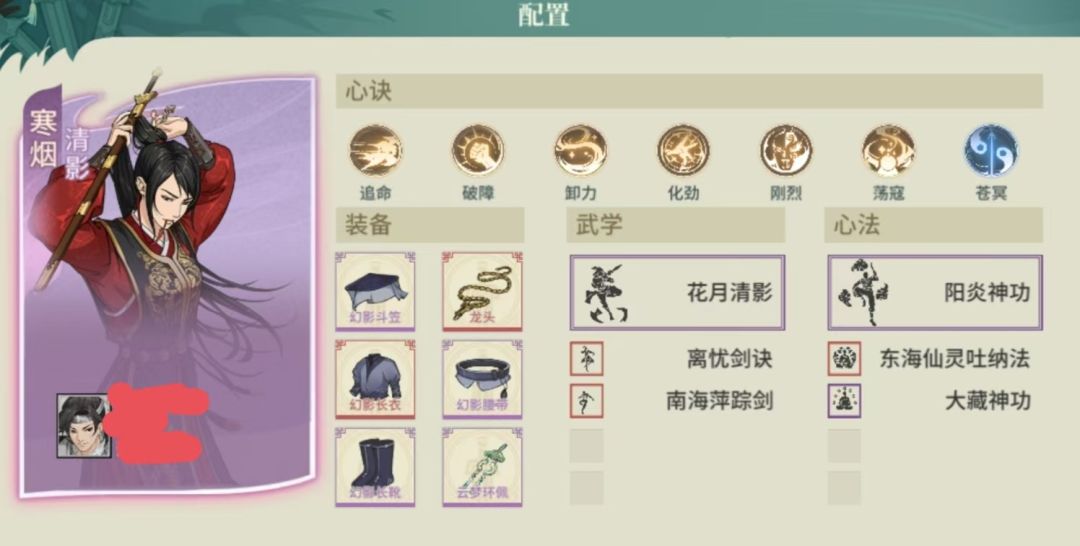Select the 卸力 dragon icon

[x=581, y=150]
